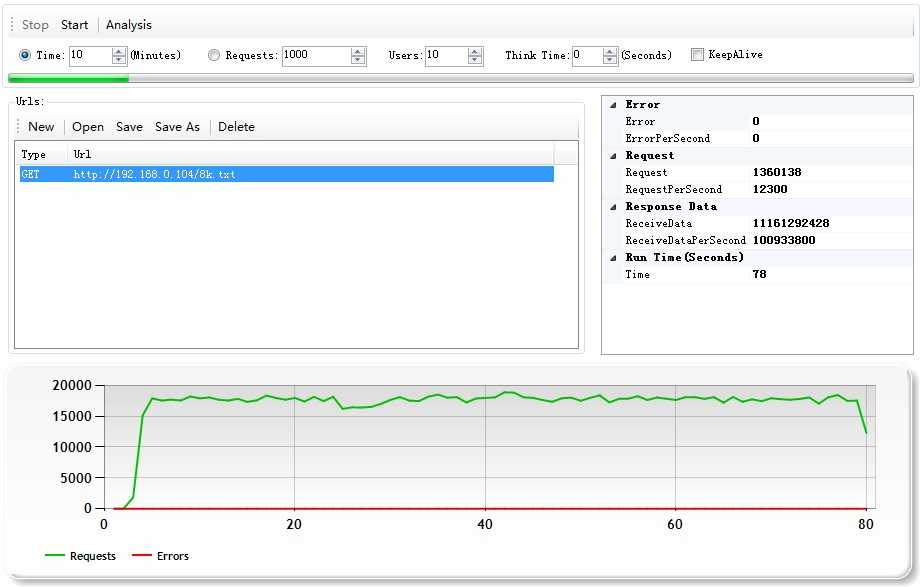920x587 pixels.
Task: Click New in the Urls toolbar
Action: 41,127
